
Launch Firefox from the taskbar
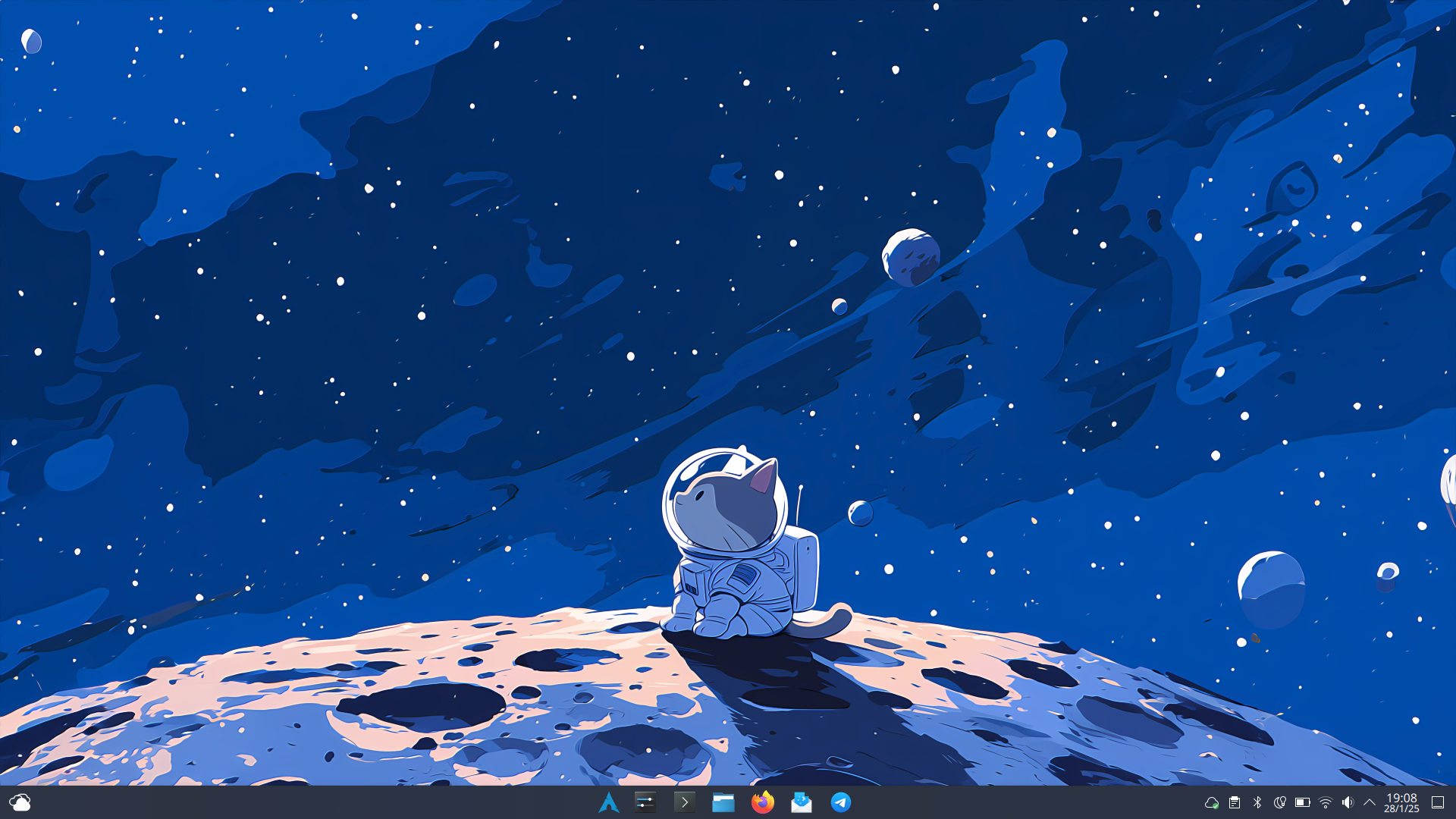[x=763, y=802]
